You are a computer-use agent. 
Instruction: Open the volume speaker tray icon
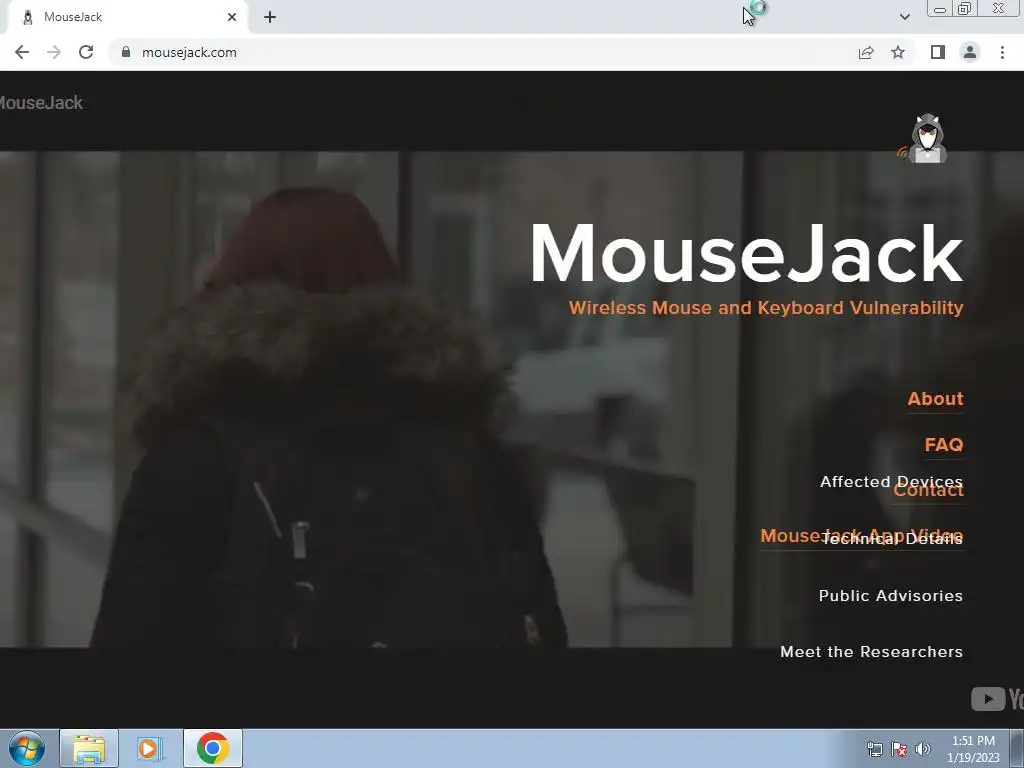[x=923, y=749]
